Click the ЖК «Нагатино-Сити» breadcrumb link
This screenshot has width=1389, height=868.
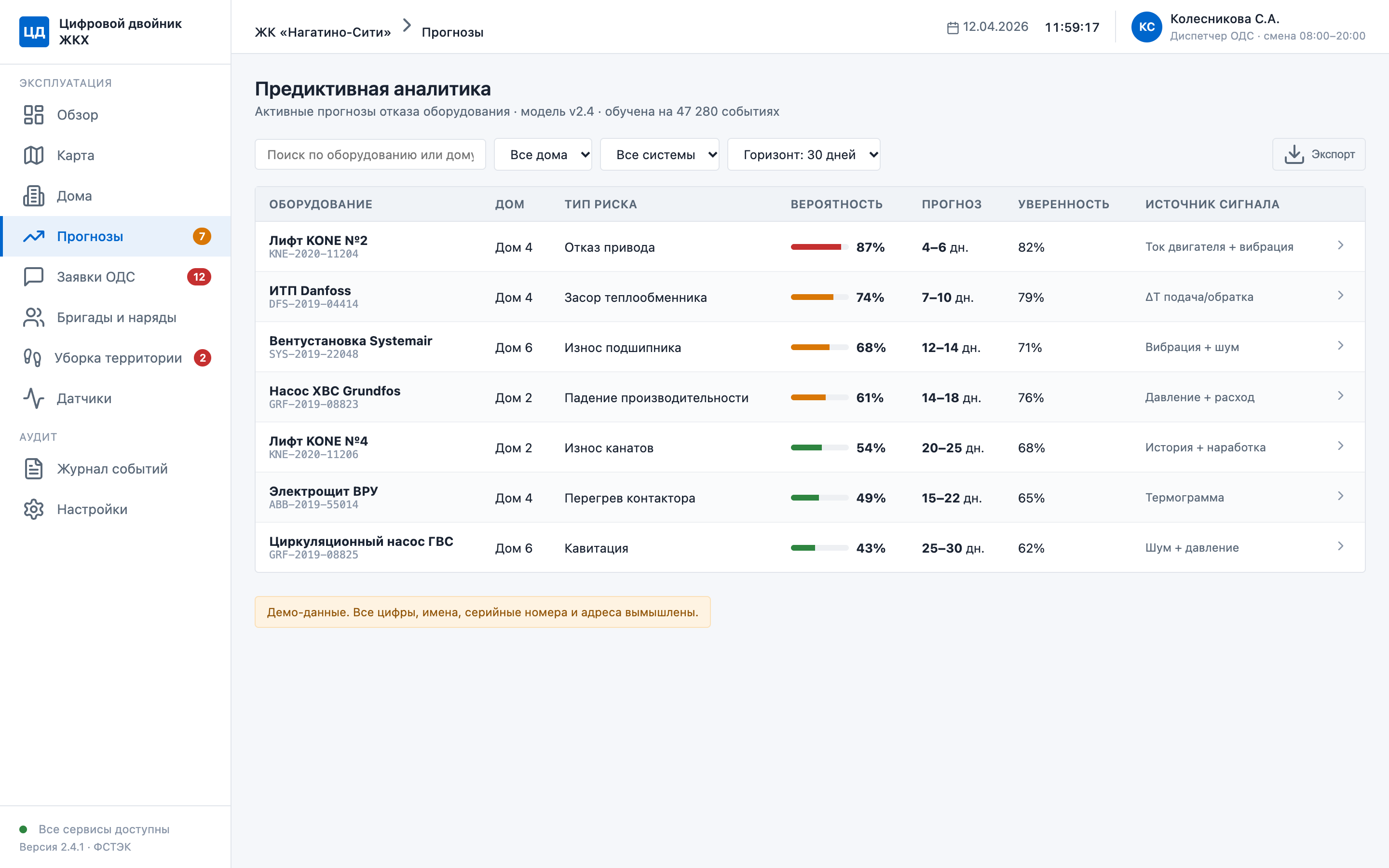click(x=323, y=32)
